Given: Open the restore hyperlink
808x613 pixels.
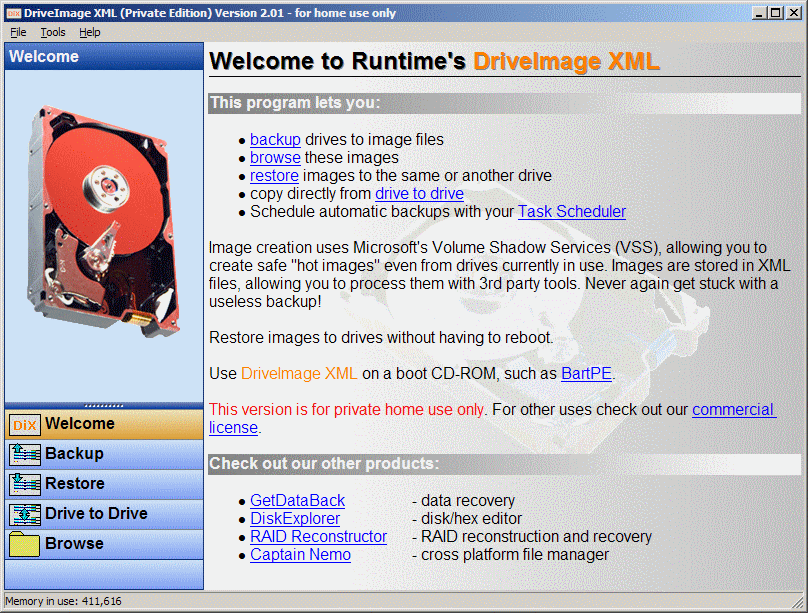Looking at the screenshot, I should pyautogui.click(x=274, y=176).
